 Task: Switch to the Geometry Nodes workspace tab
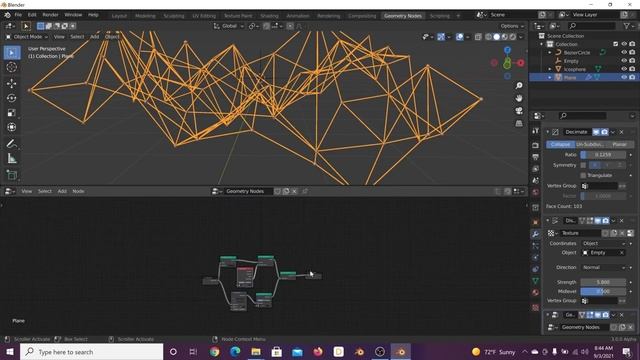click(x=402, y=16)
